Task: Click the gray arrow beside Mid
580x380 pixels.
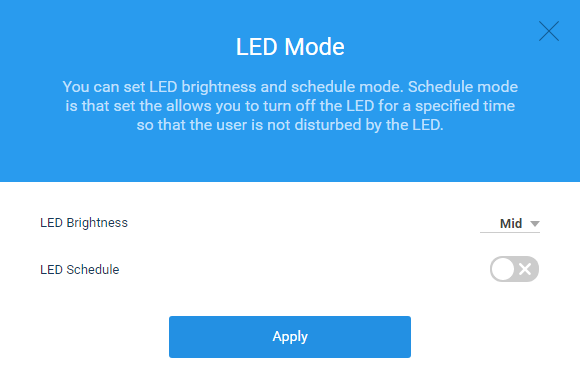Action: tap(535, 224)
